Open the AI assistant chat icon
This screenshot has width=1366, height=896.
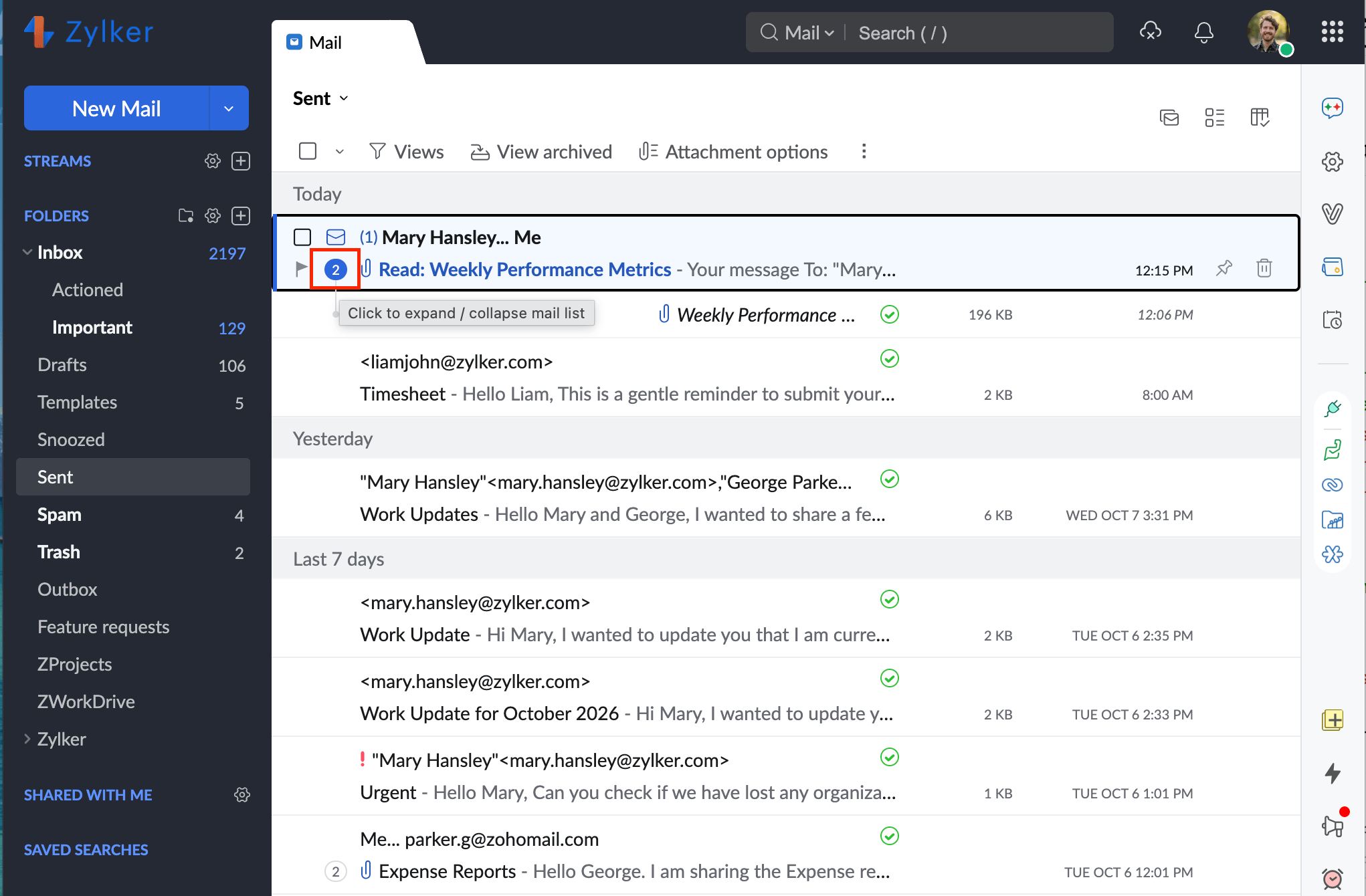(x=1333, y=108)
